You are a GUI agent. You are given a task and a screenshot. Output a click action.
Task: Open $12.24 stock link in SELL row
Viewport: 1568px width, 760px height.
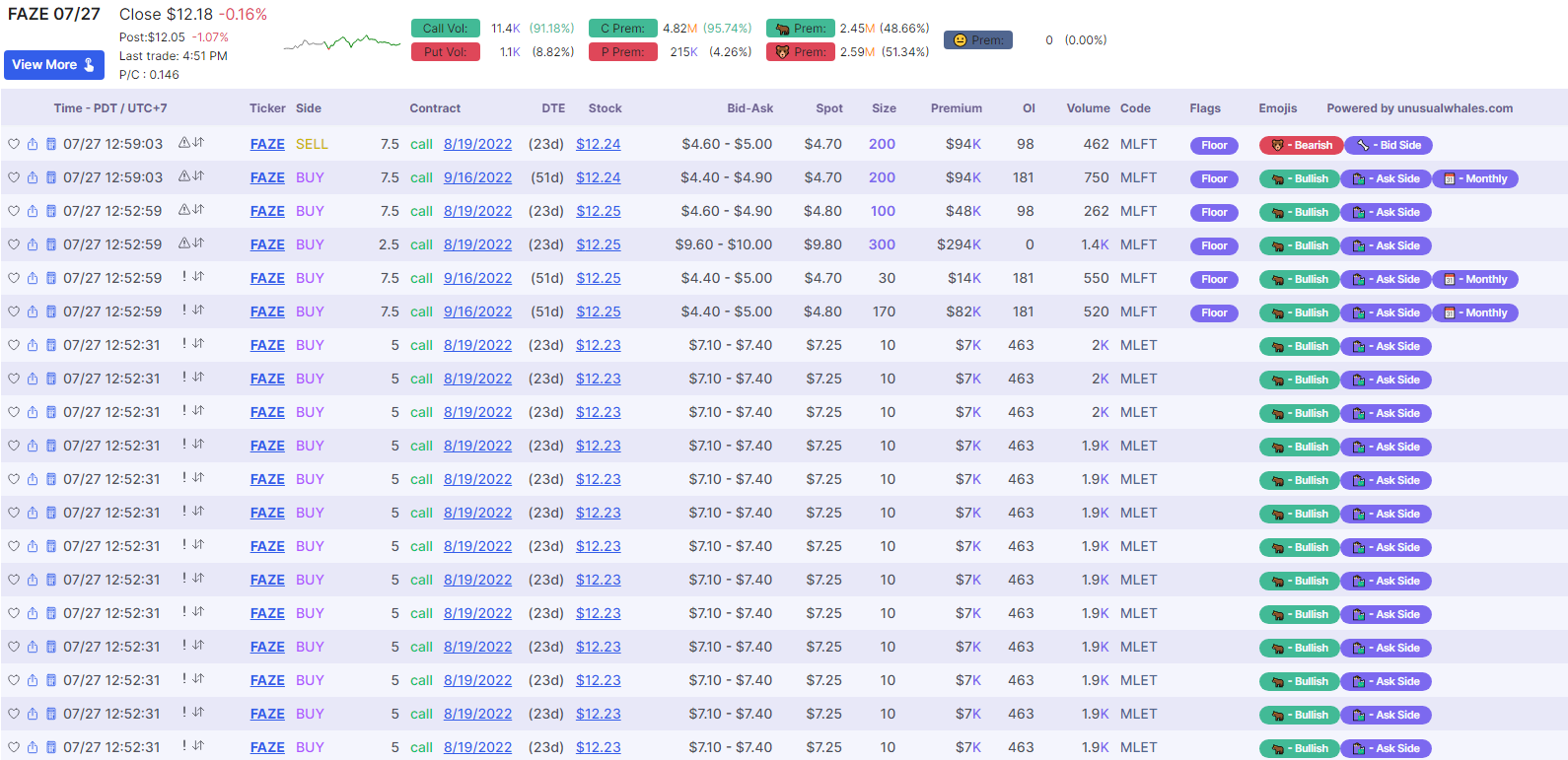[599, 144]
